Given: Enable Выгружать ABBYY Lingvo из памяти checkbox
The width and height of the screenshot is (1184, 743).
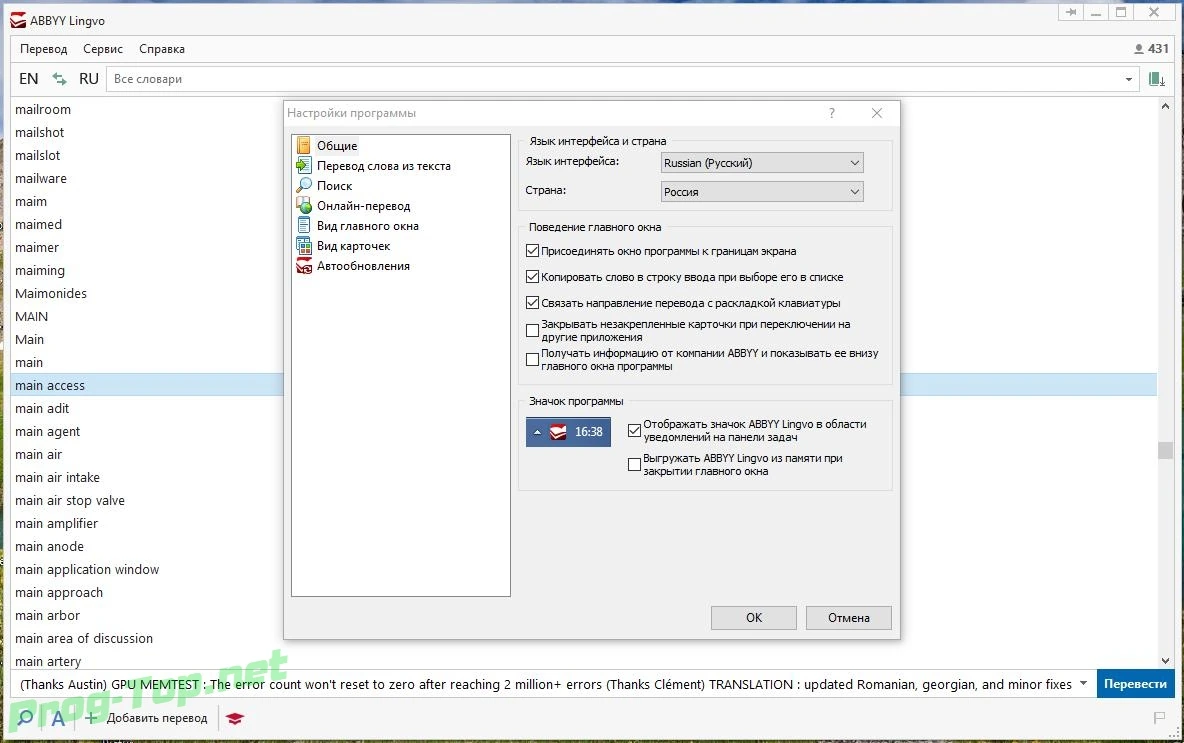Looking at the screenshot, I should (x=634, y=464).
